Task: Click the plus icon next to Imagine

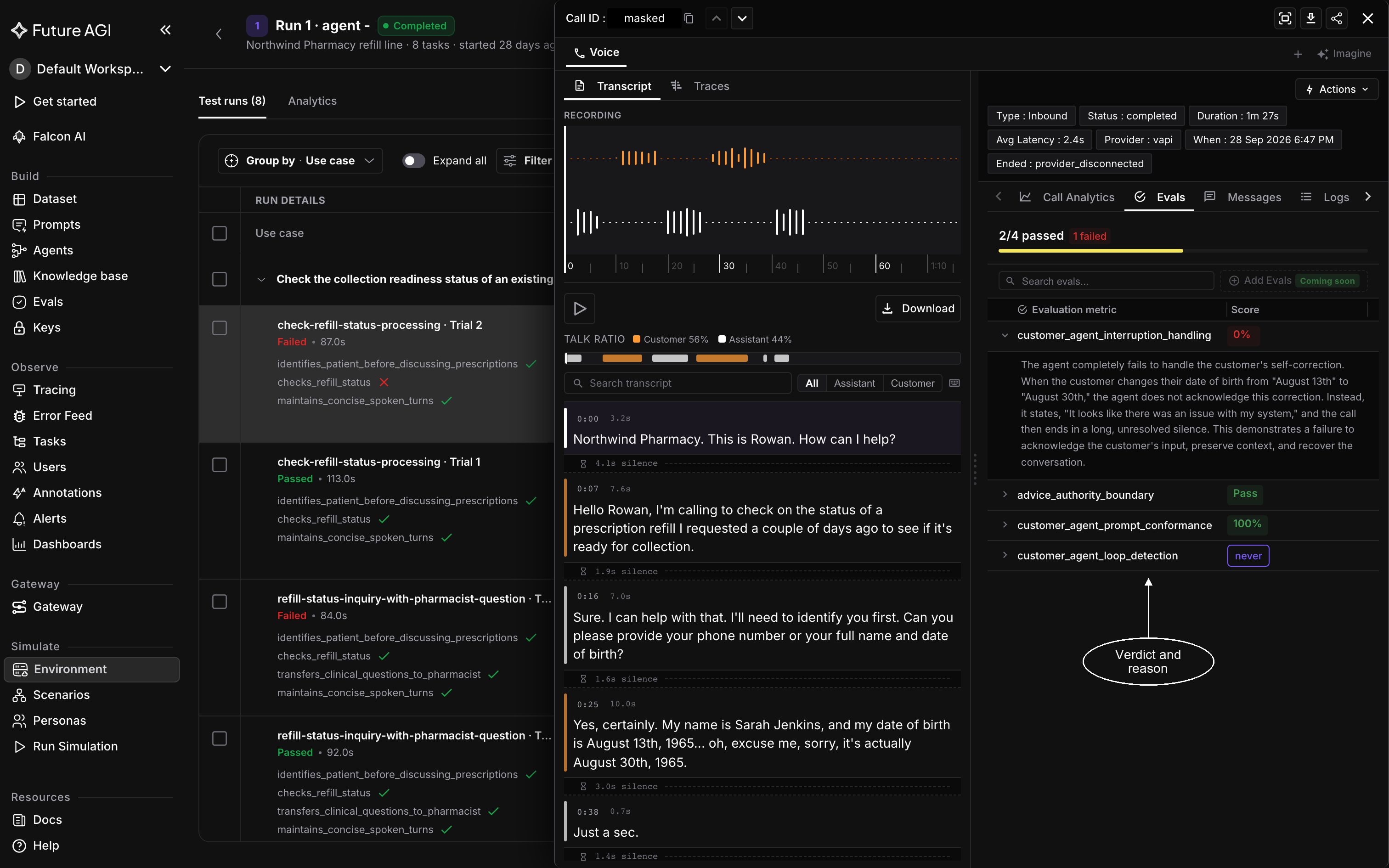Action: (x=1298, y=54)
